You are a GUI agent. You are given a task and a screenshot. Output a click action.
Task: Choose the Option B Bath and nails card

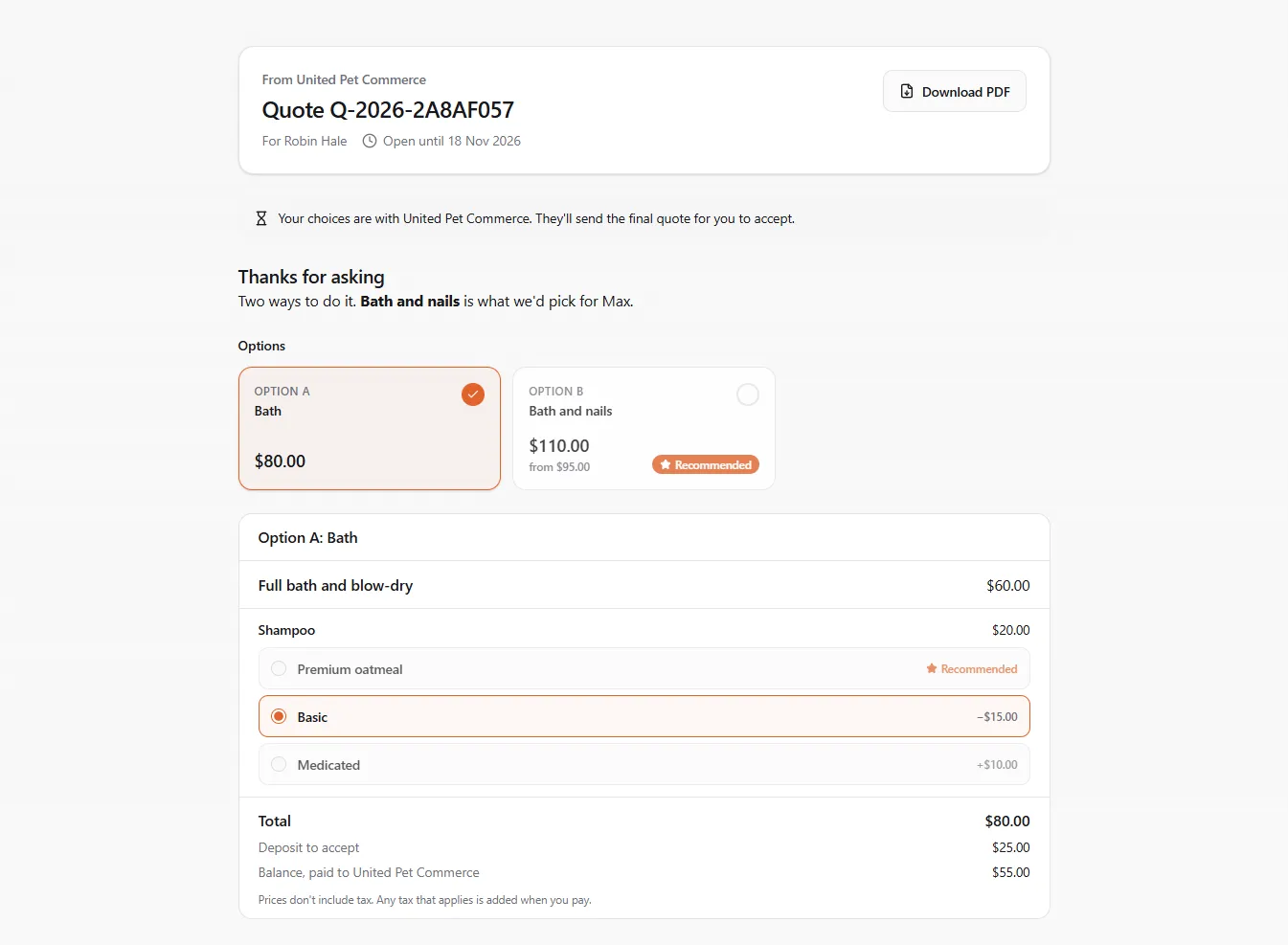(644, 428)
